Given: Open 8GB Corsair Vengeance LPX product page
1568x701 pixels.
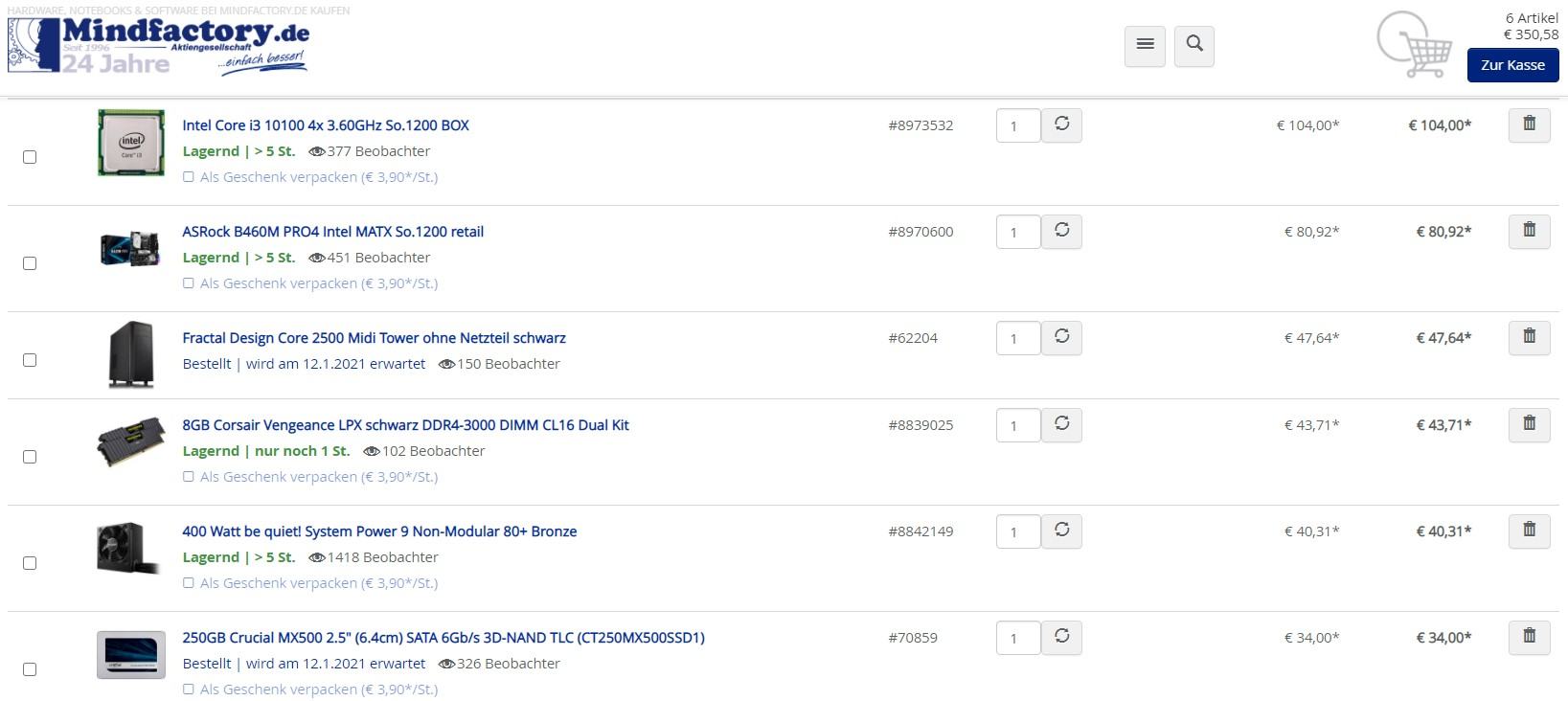Looking at the screenshot, I should [x=405, y=425].
